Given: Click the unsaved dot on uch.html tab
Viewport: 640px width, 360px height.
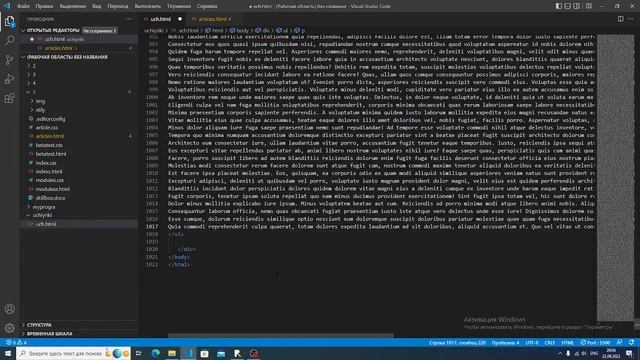Looking at the screenshot, I should 180,19.
